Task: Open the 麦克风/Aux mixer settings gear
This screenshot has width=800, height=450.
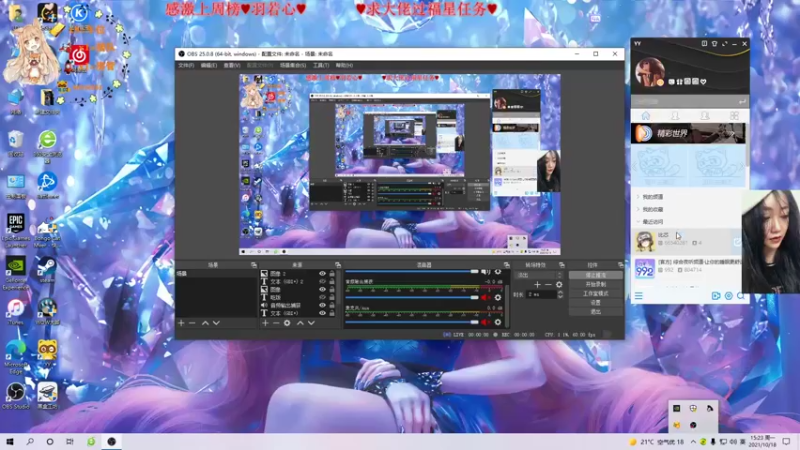Action: click(x=498, y=322)
